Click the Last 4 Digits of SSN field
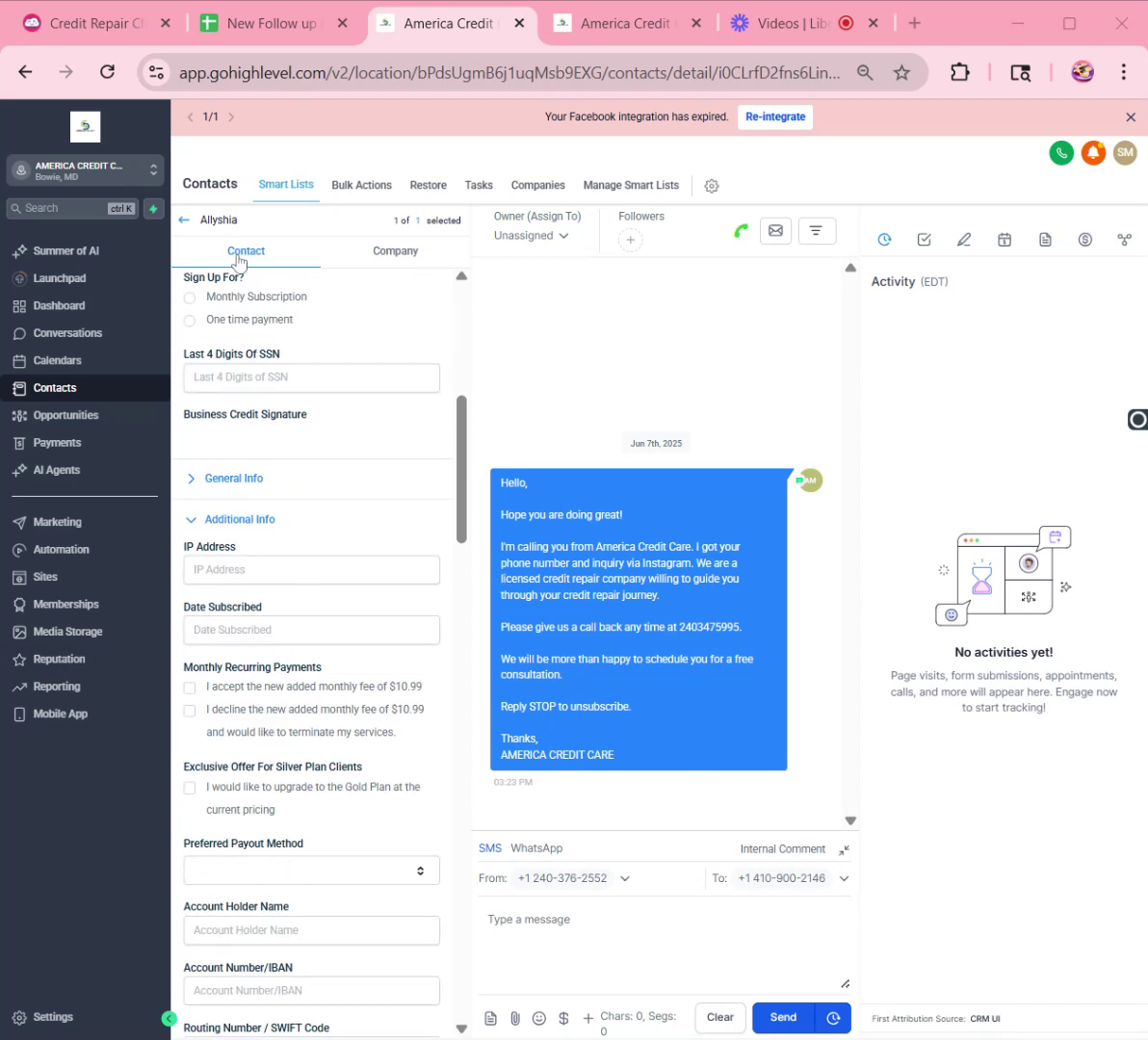This screenshot has width=1148, height=1040. [x=311, y=377]
